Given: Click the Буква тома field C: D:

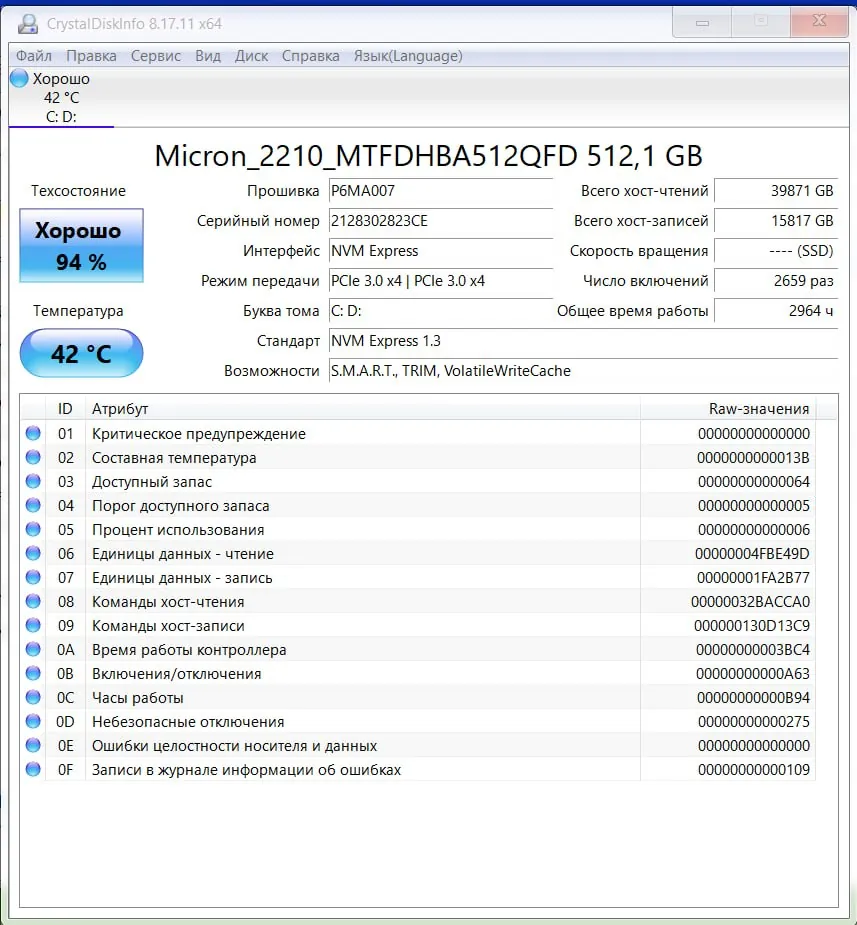Looking at the screenshot, I should (441, 311).
